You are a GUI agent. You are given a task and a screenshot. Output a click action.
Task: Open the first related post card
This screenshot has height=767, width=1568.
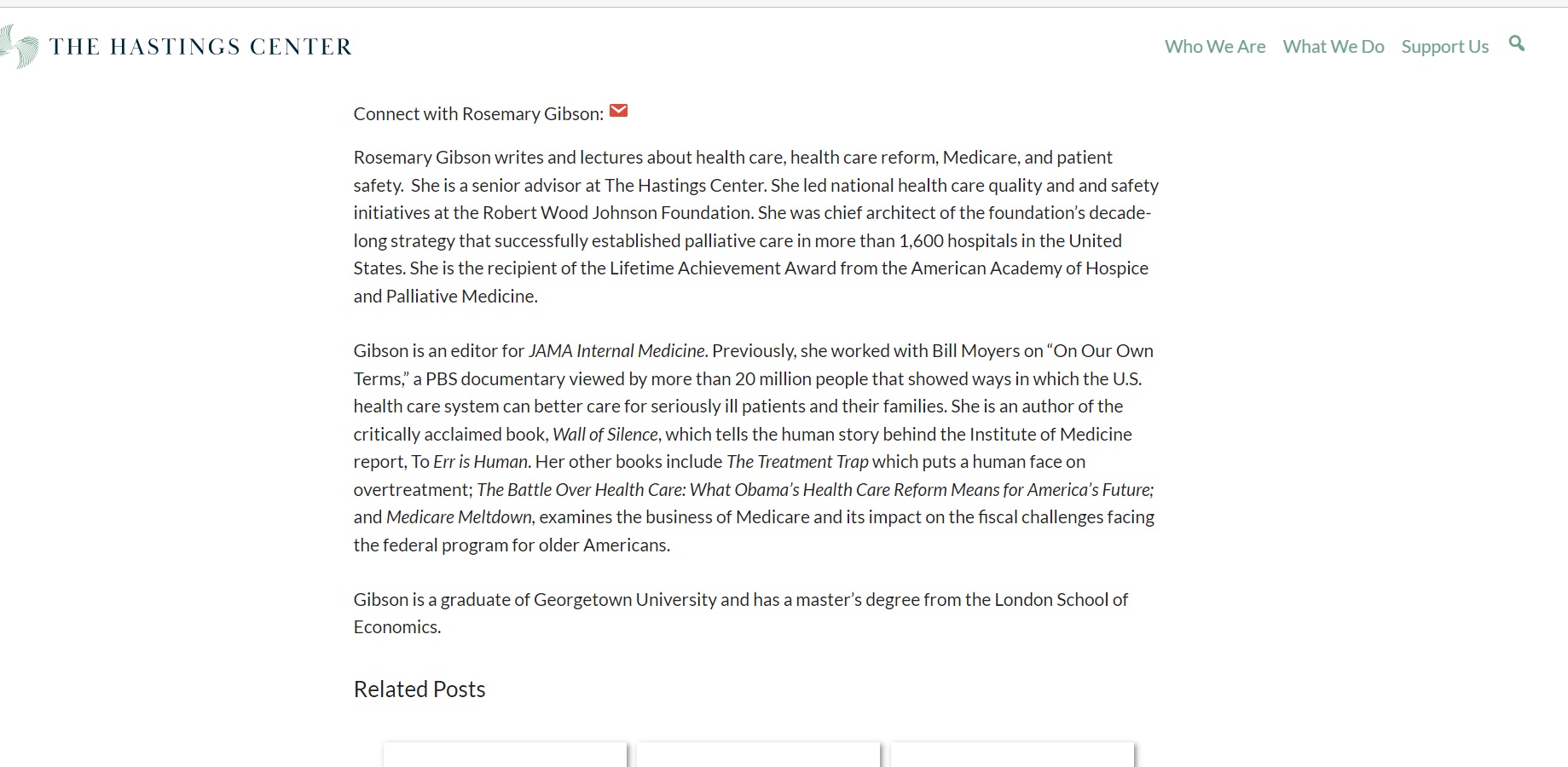click(505, 755)
